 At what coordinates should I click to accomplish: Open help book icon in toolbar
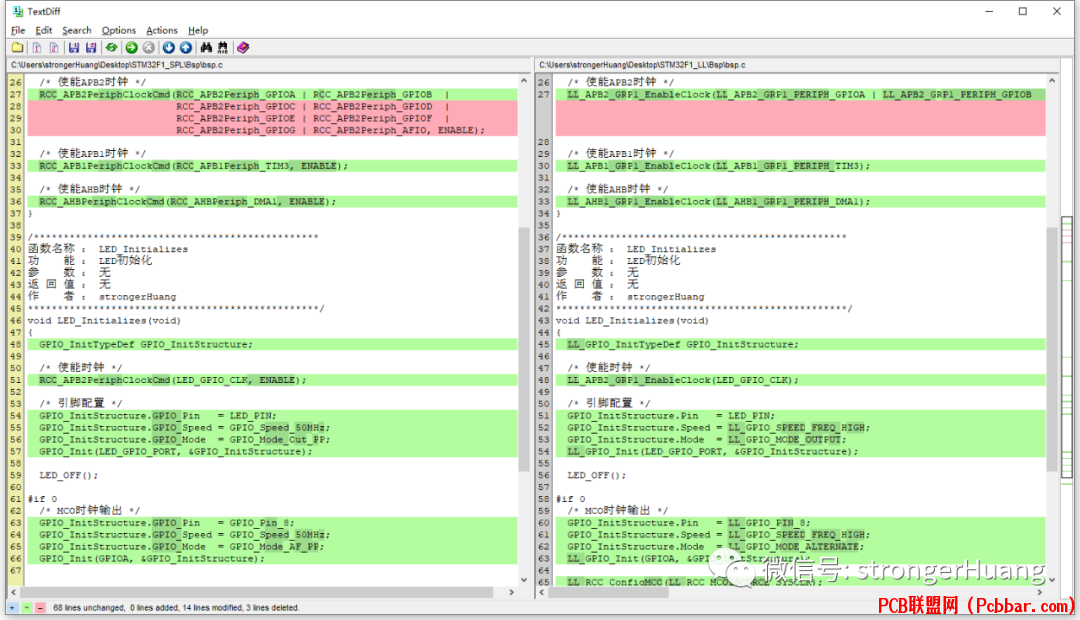[242, 48]
